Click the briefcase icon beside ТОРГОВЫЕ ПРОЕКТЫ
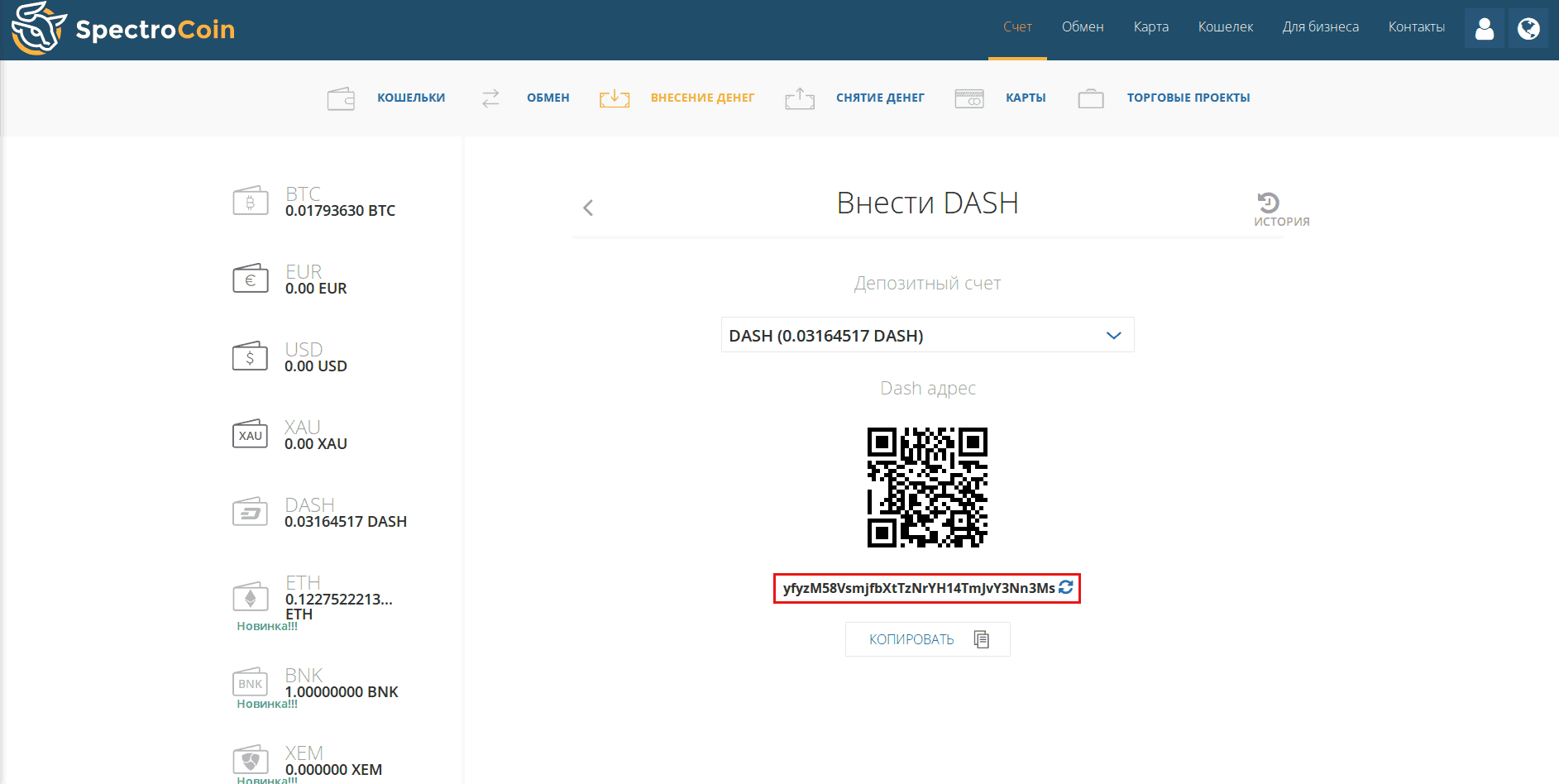Screen dimensions: 1559x784 coord(1091,98)
